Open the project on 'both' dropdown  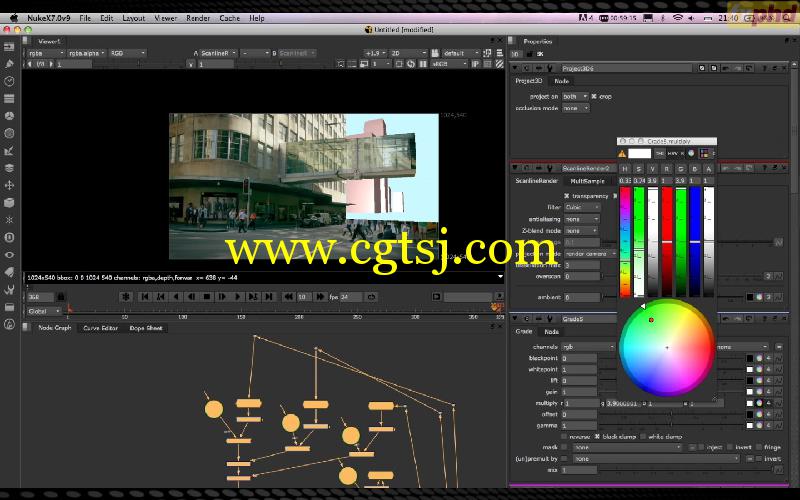[x=575, y=96]
